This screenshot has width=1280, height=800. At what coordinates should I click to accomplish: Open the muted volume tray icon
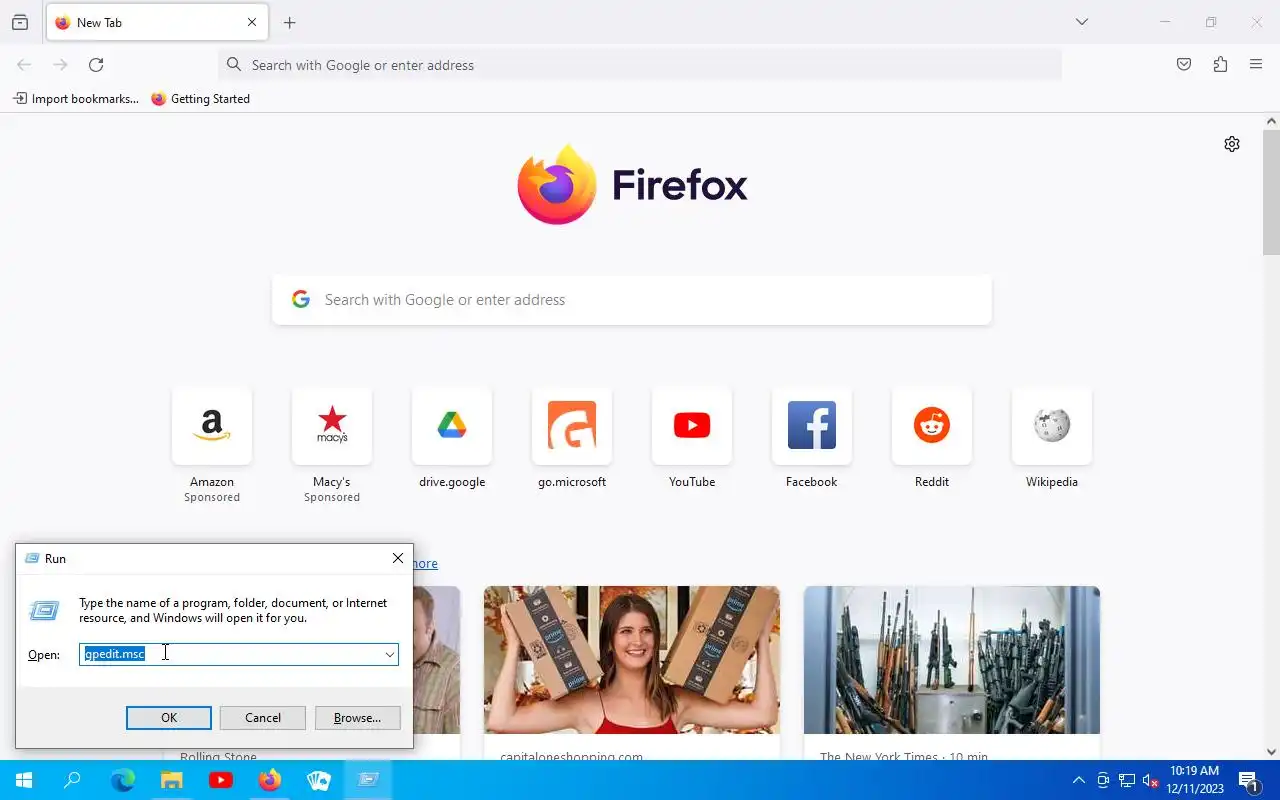(1150, 780)
